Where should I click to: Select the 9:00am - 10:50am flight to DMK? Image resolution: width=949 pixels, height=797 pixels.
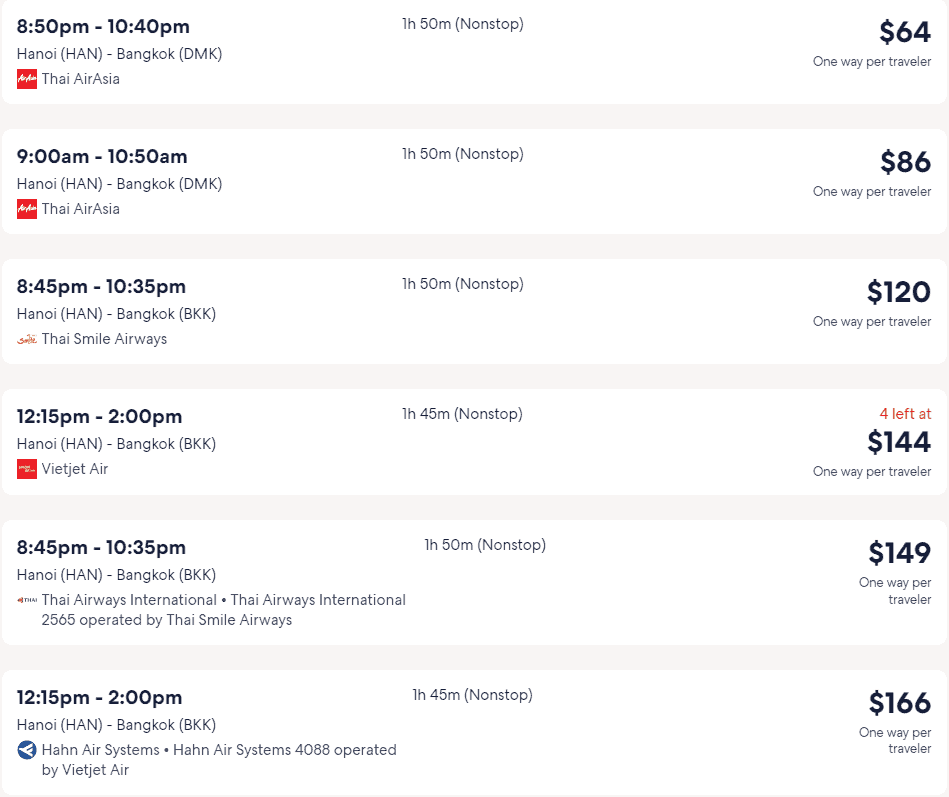(x=474, y=182)
